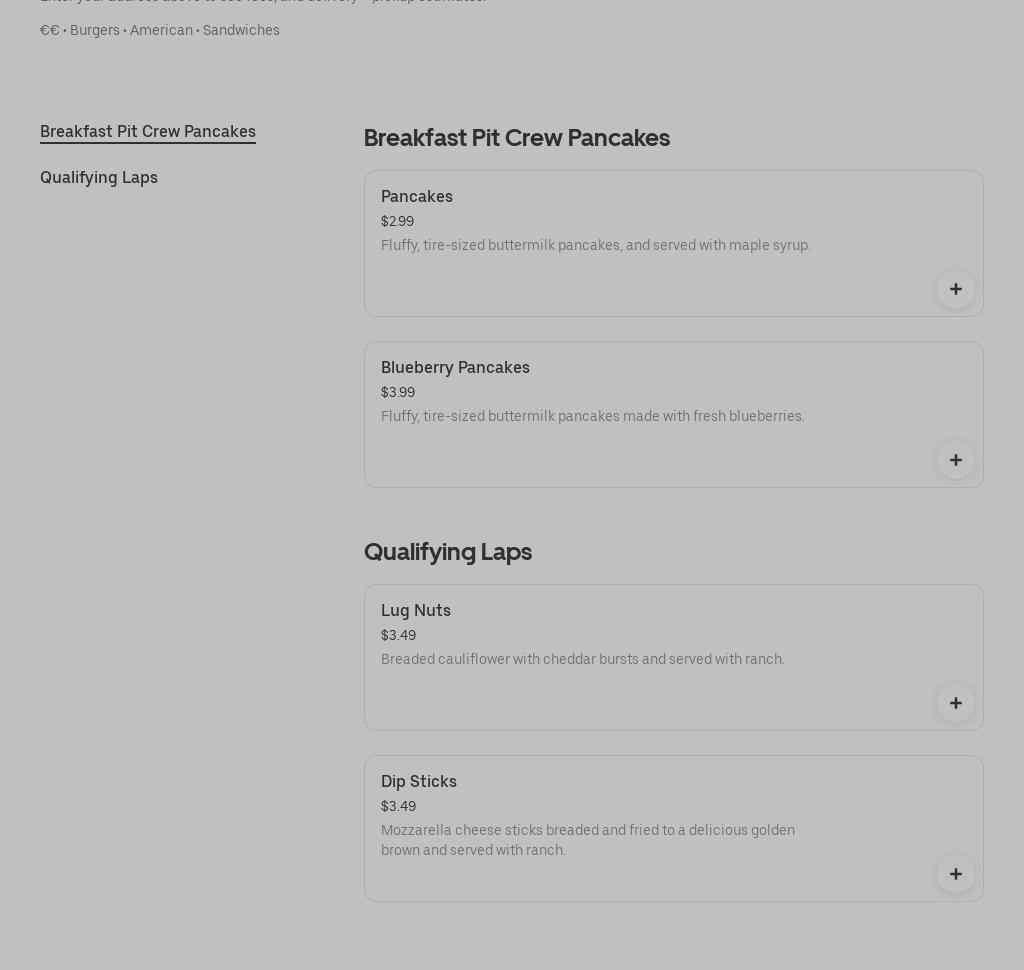Screen dimensions: 1024x970
Task: Select the breaded cauliflower description text
Action: coord(582,659)
